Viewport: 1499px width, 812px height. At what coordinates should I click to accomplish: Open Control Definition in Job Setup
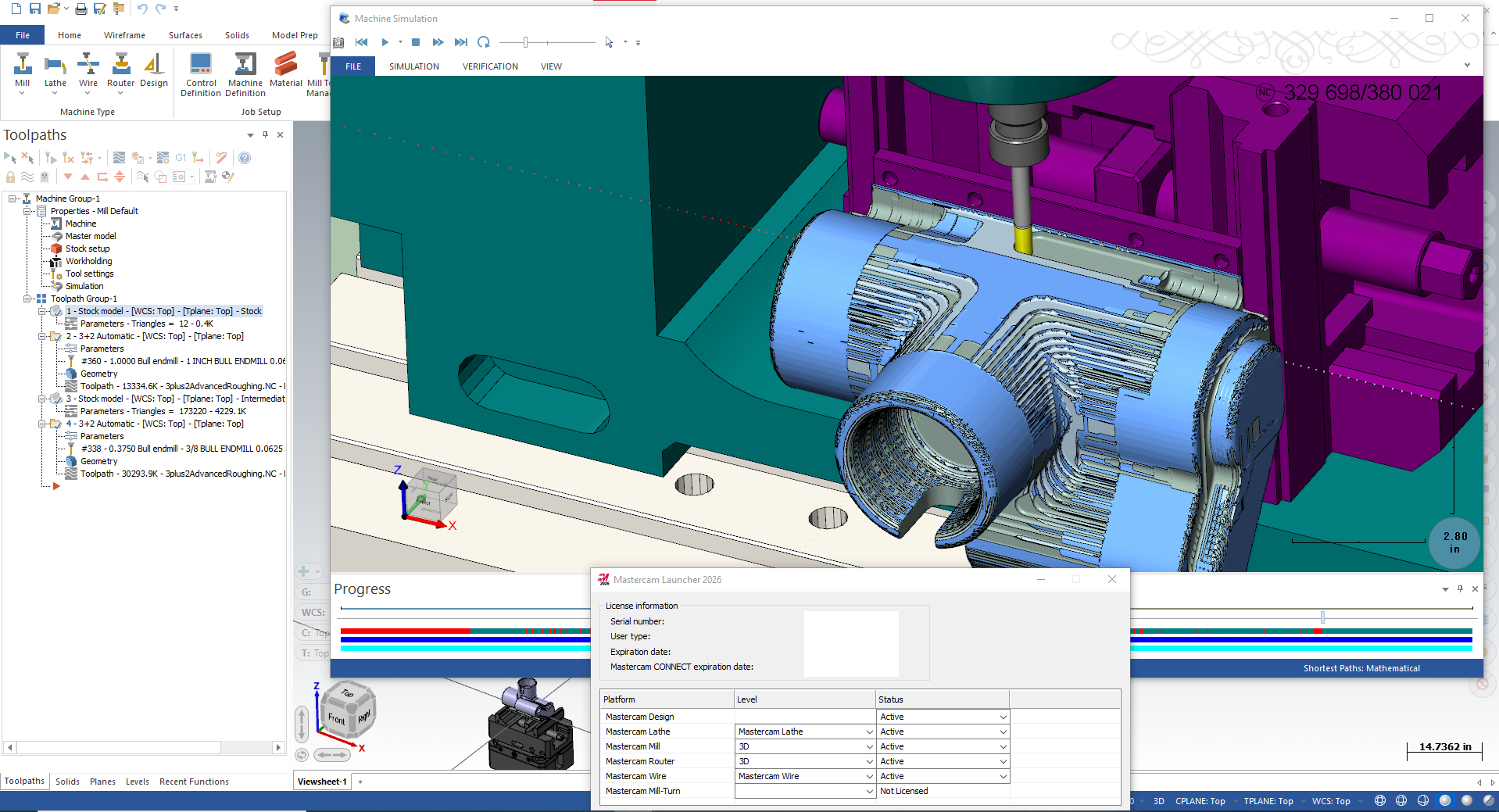click(x=201, y=74)
